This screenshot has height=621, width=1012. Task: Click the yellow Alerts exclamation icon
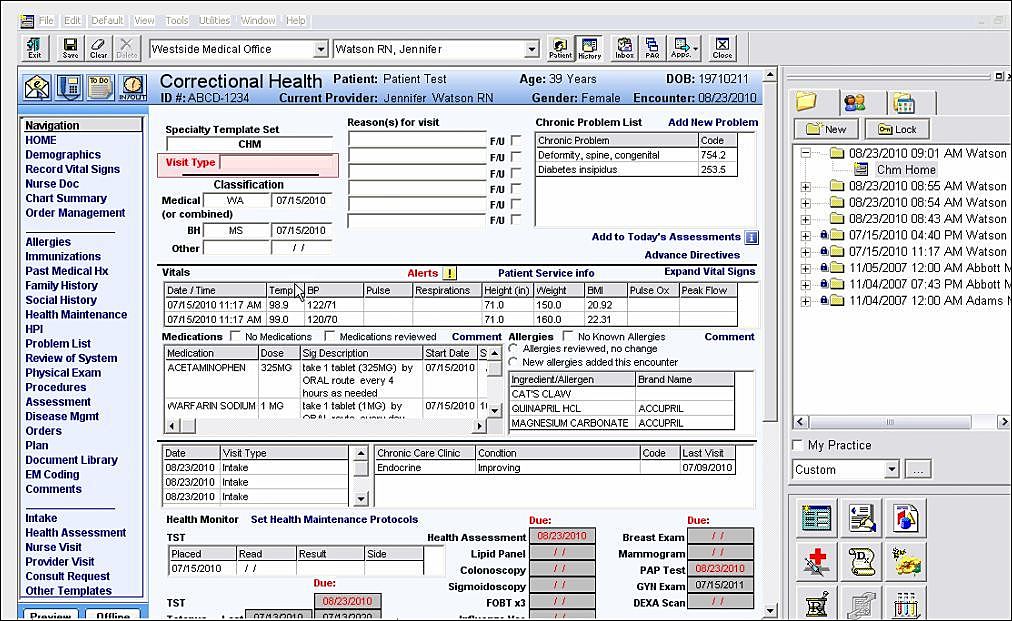pos(450,273)
